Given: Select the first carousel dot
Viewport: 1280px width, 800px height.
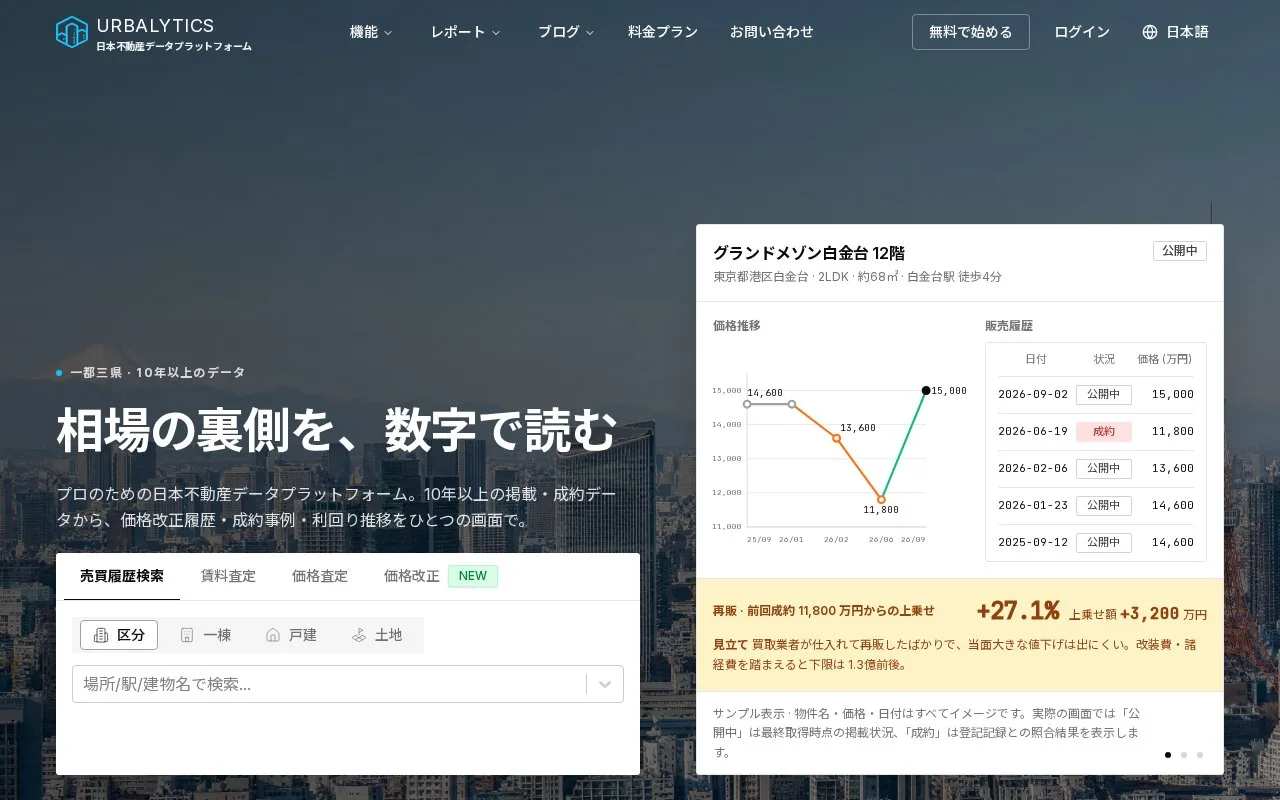Looking at the screenshot, I should point(1168,755).
